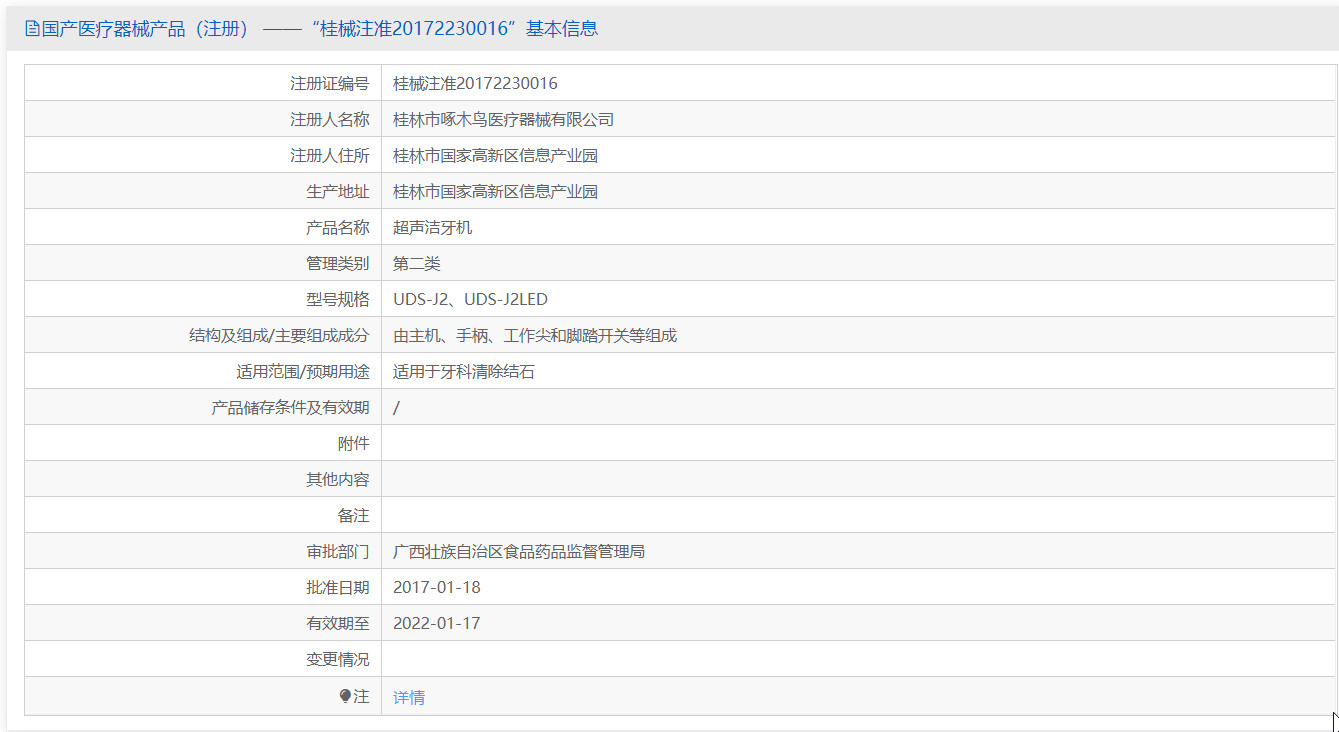Click the address value in 注册人住所 row
Viewport: 1339px width, 732px height.
point(495,155)
